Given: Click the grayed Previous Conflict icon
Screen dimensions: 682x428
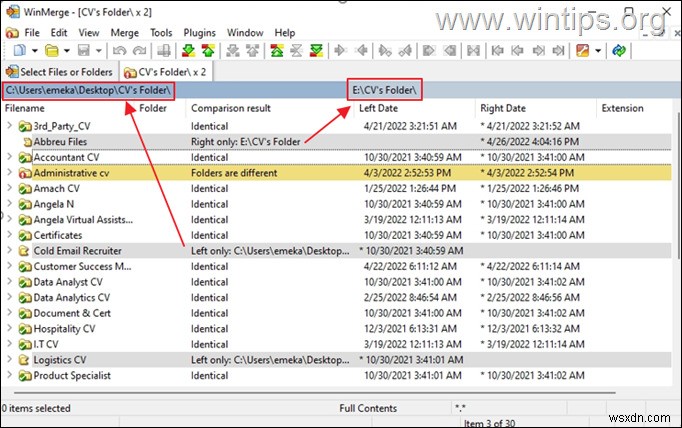Looking at the screenshot, I should [x=253, y=51].
